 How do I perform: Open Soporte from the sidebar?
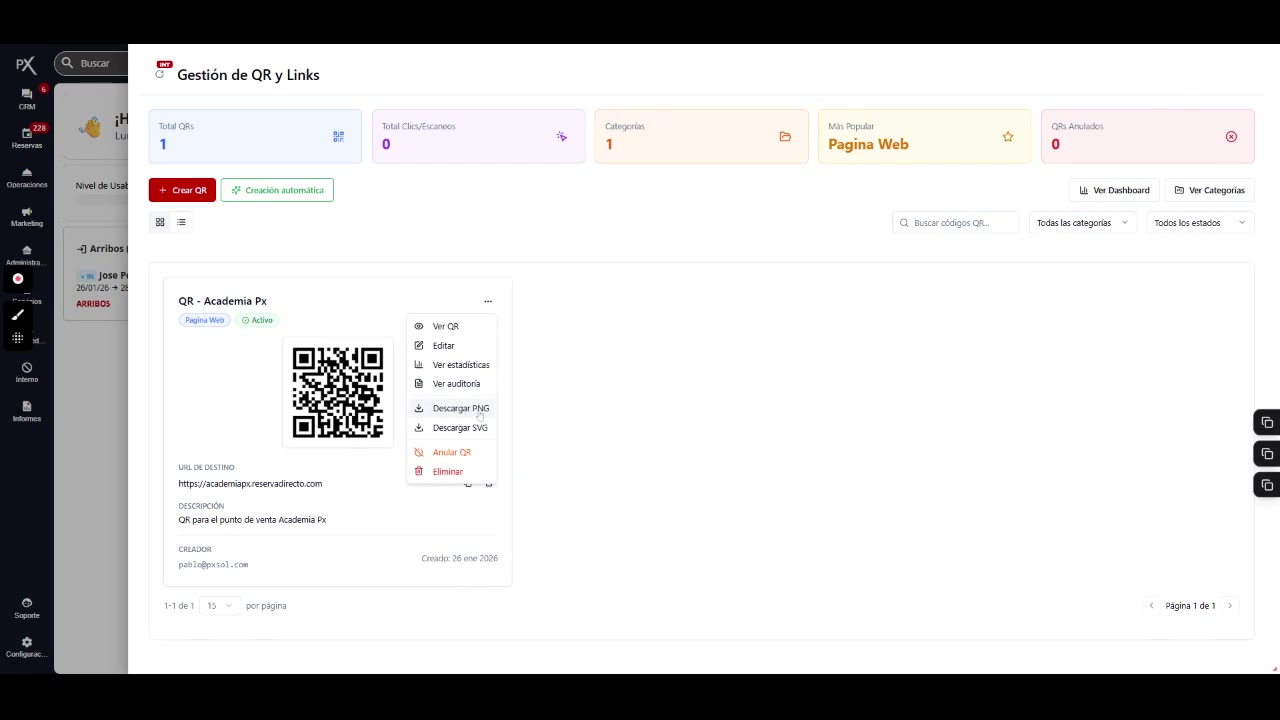[x=27, y=608]
